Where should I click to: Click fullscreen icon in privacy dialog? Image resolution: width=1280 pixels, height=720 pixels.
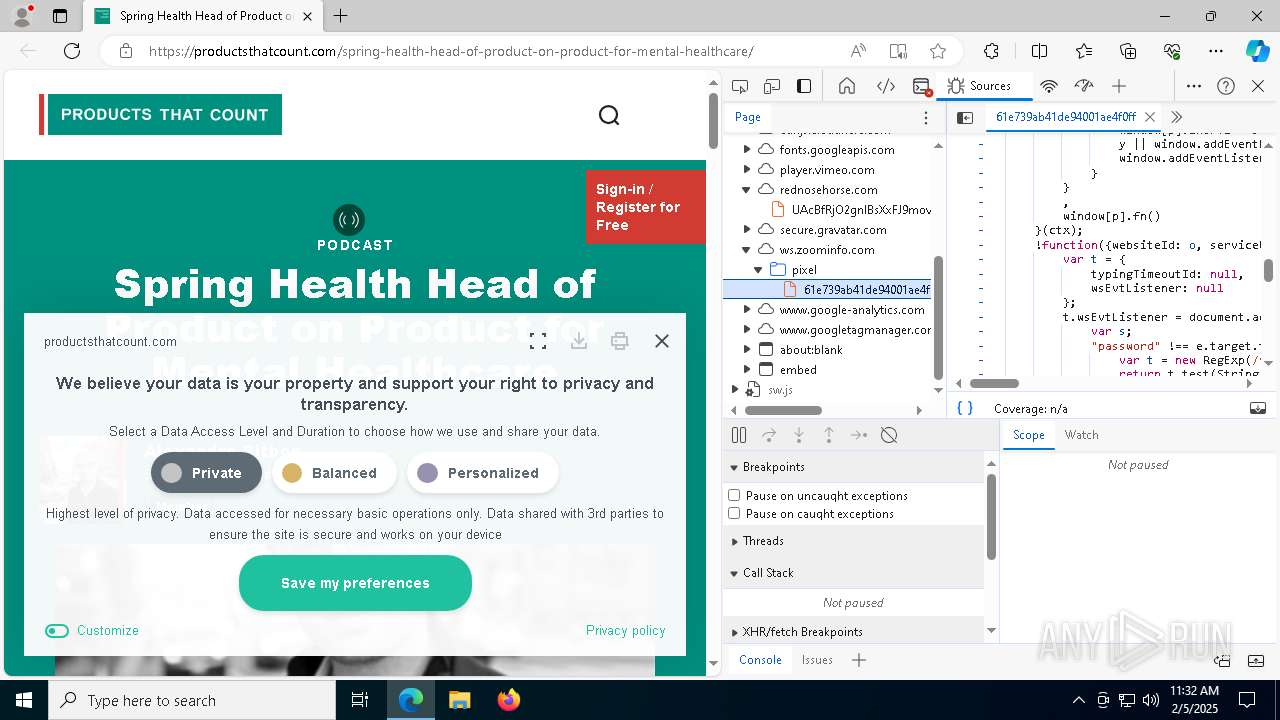538,341
